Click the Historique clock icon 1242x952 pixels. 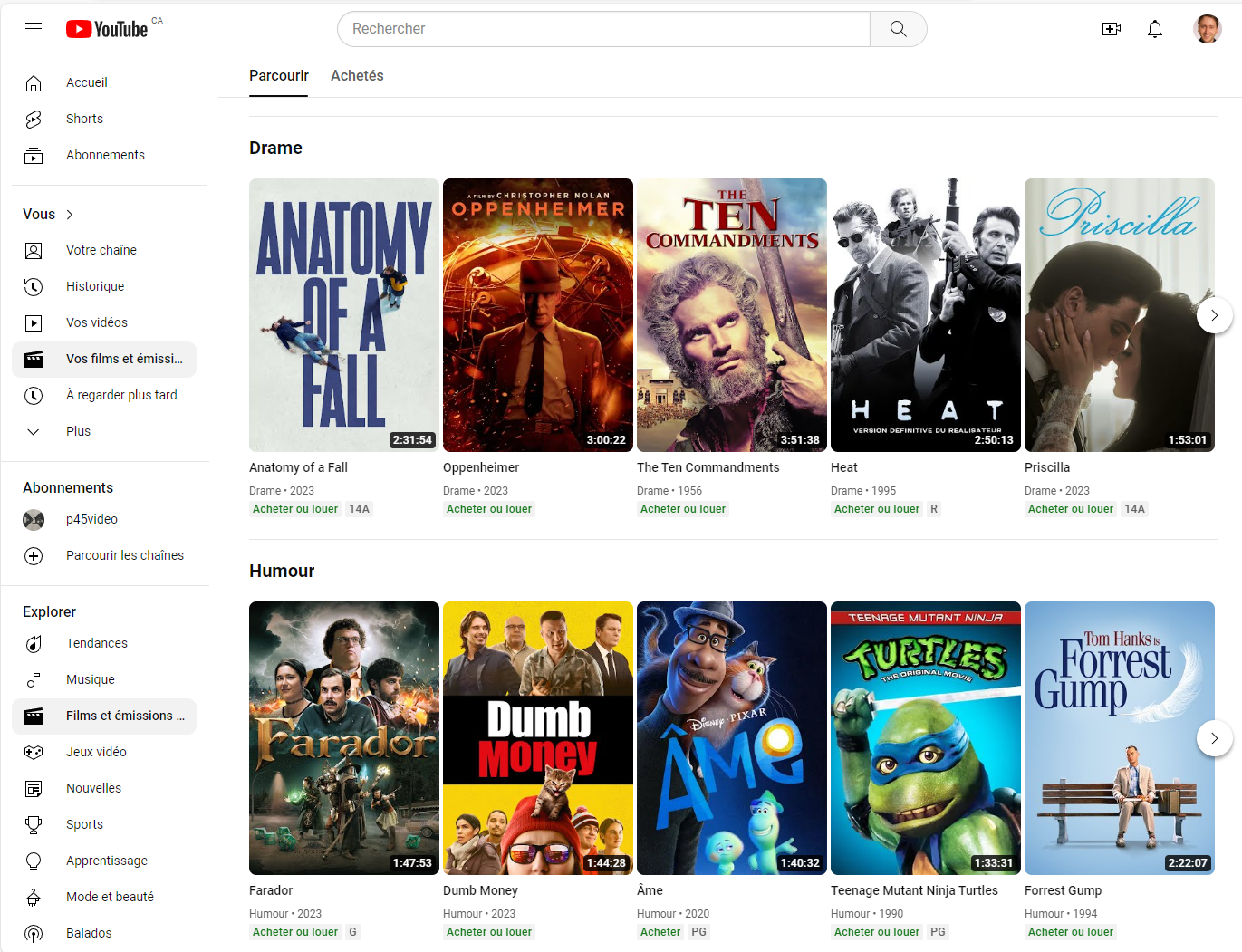tap(34, 286)
